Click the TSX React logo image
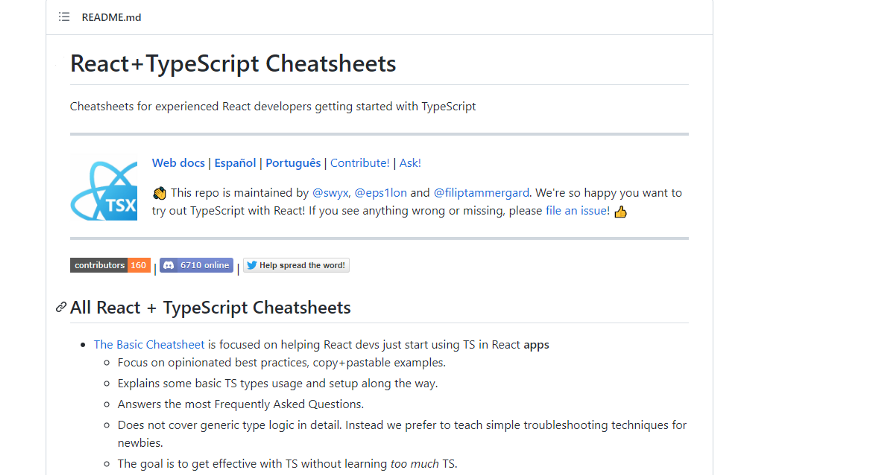Screen dimensions: 875x475 (103, 188)
